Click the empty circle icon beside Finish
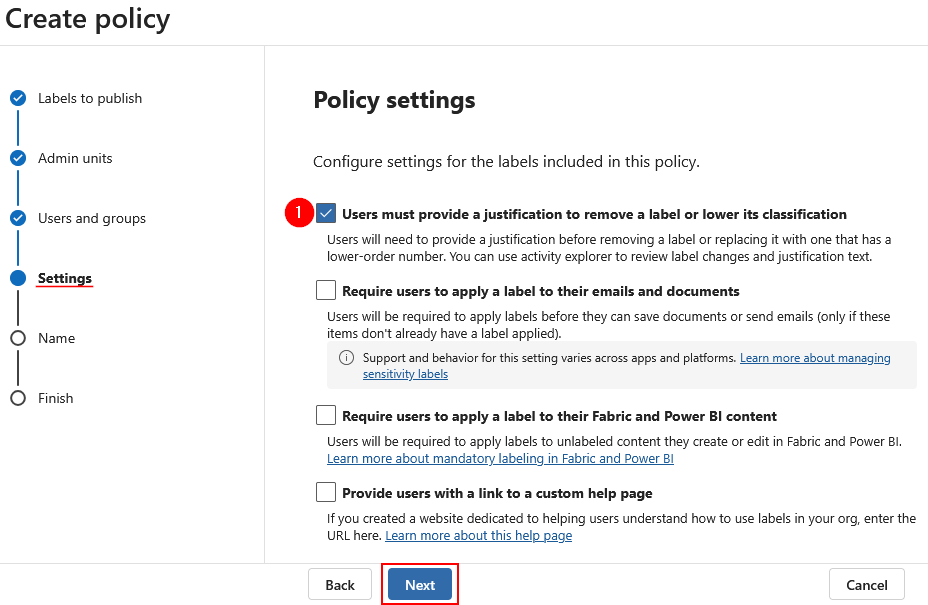This screenshot has height=605, width=928. [18, 398]
